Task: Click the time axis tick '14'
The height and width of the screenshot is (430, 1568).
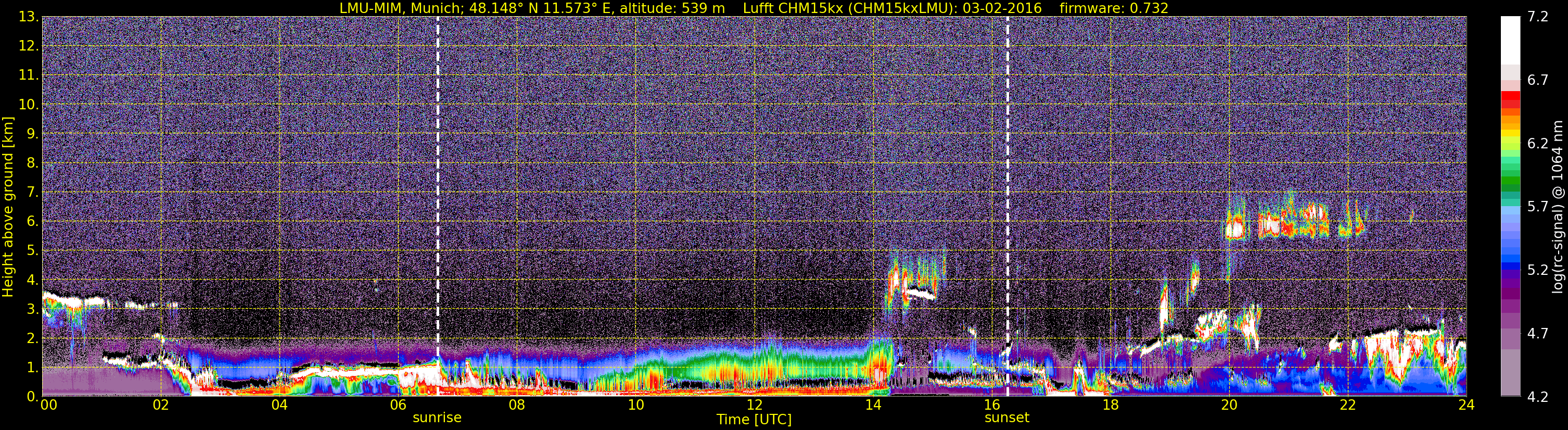Action: pyautogui.click(x=873, y=406)
